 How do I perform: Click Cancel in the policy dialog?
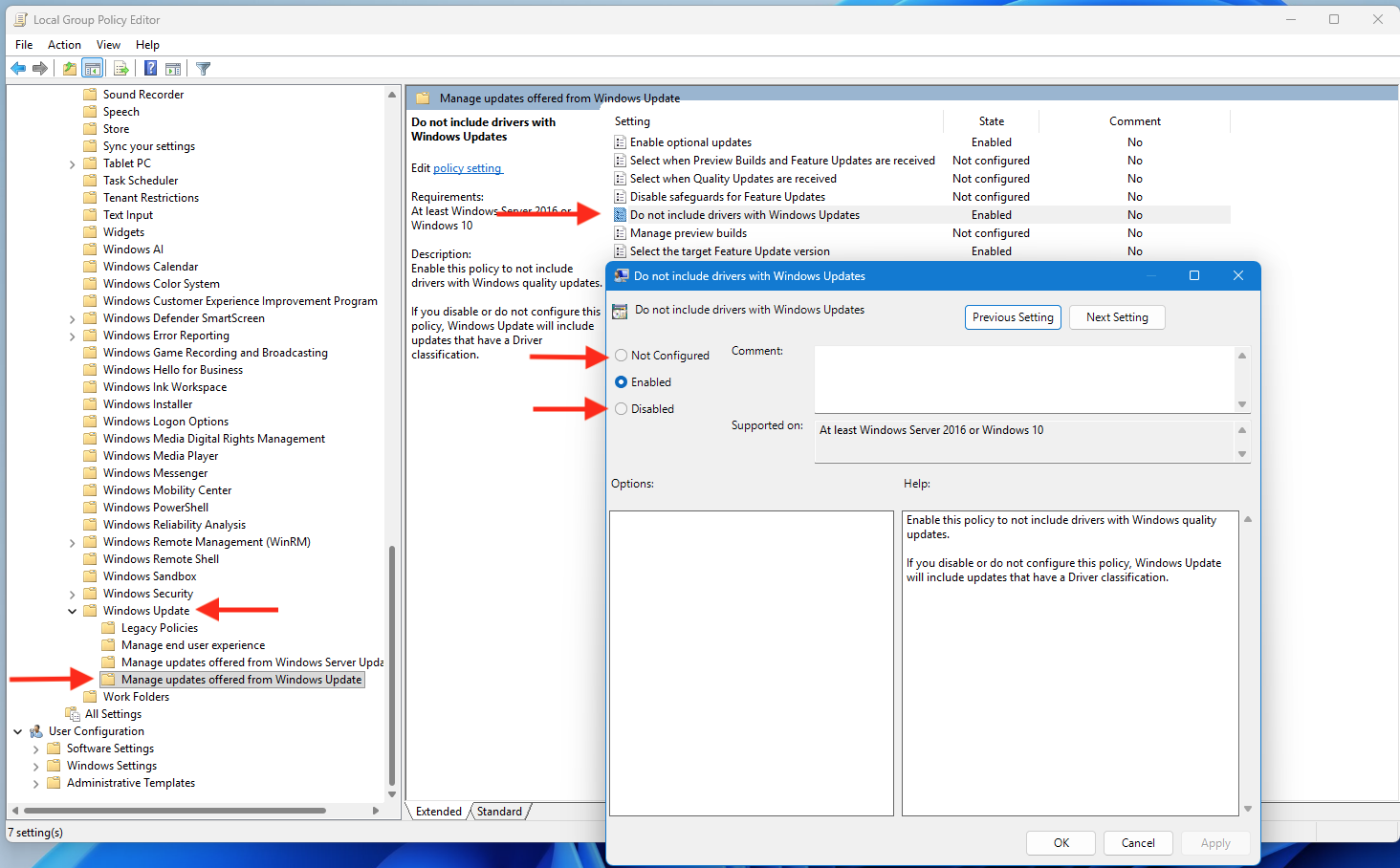pos(1138,843)
